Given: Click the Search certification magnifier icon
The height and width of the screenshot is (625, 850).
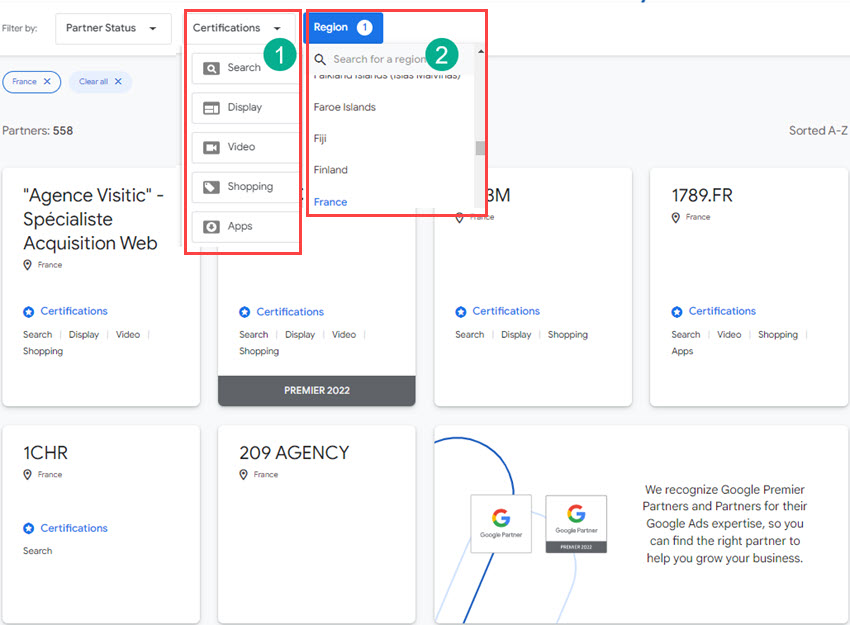Looking at the screenshot, I should coord(211,68).
